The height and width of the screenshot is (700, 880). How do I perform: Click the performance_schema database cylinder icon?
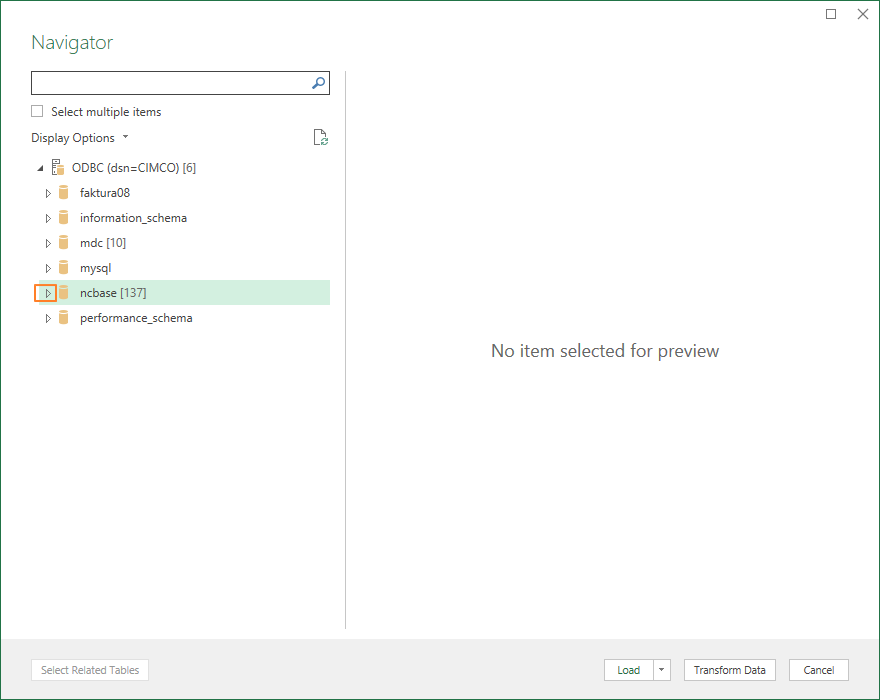tap(63, 318)
